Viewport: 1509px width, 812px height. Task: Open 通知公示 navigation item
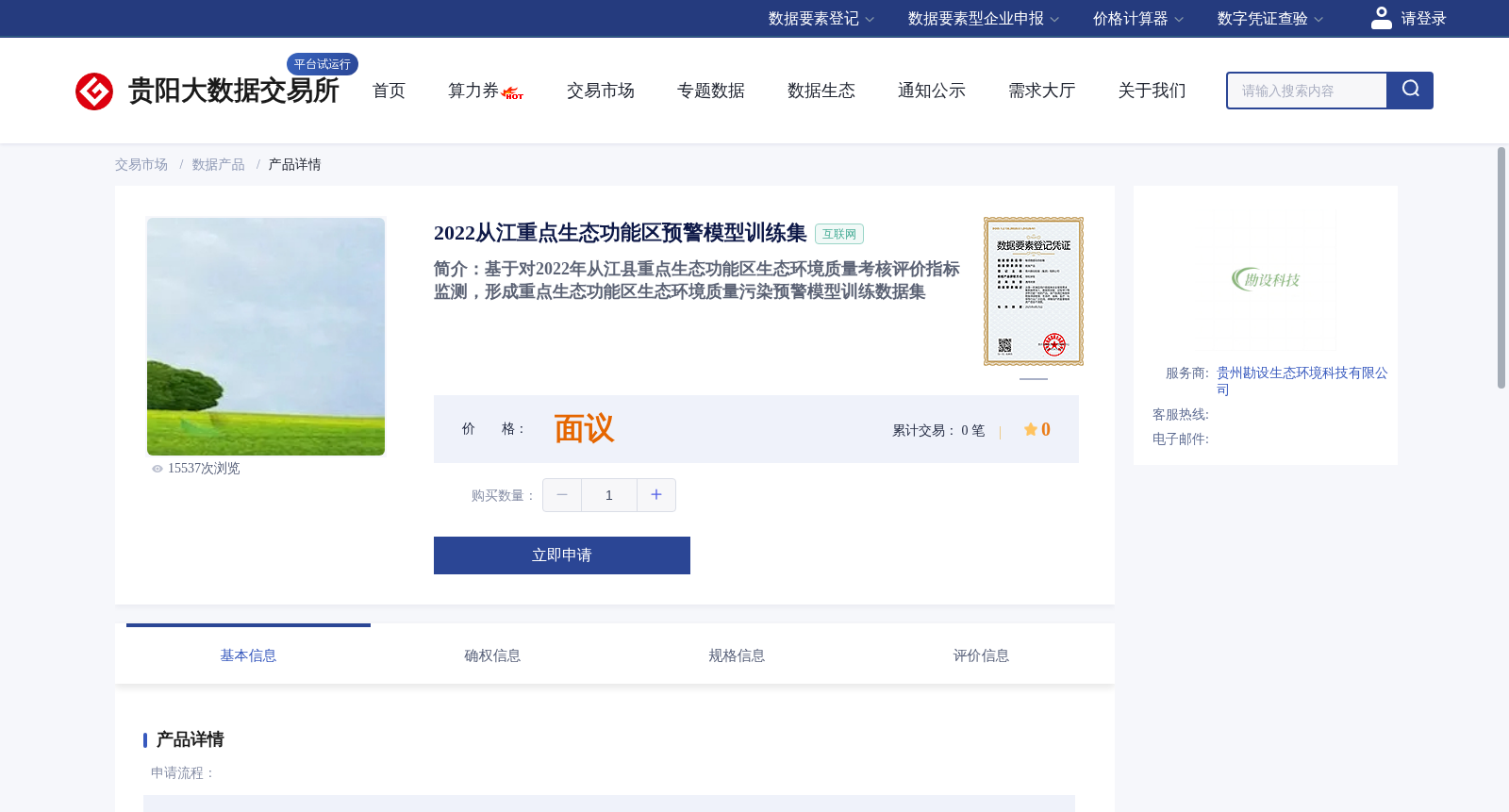[x=932, y=91]
